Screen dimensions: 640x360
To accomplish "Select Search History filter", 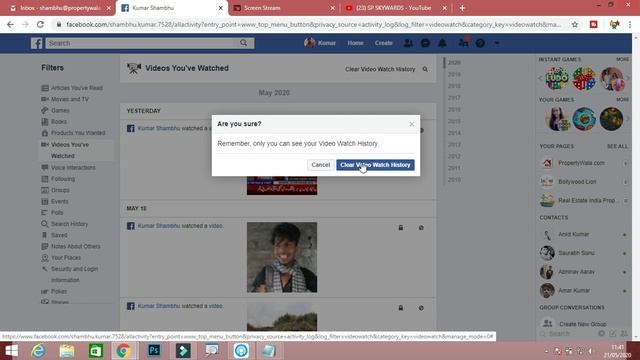I will (x=64, y=224).
